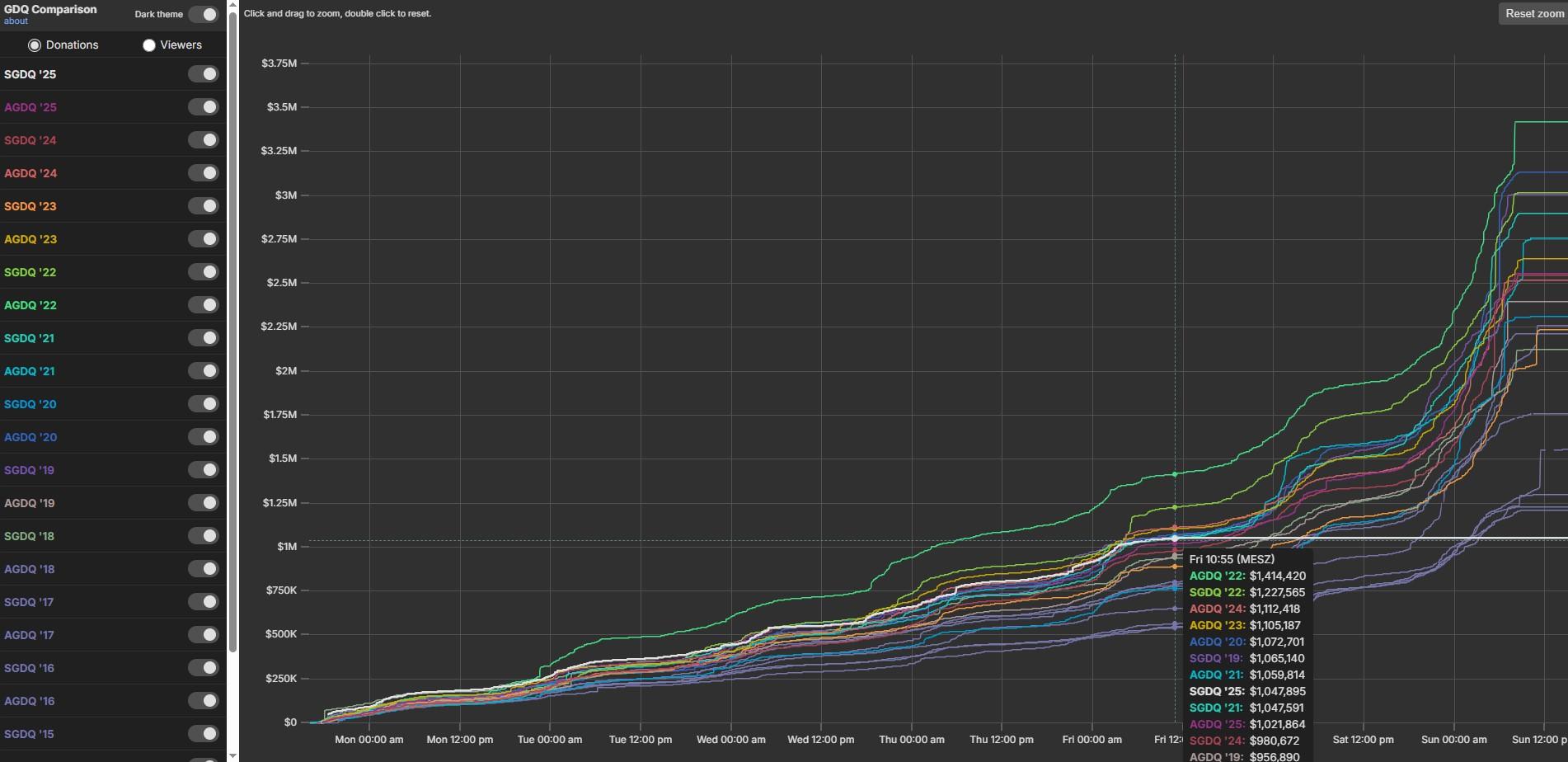Click the $3.5M y-axis label
This screenshot has height=762, width=1568.
[x=281, y=107]
